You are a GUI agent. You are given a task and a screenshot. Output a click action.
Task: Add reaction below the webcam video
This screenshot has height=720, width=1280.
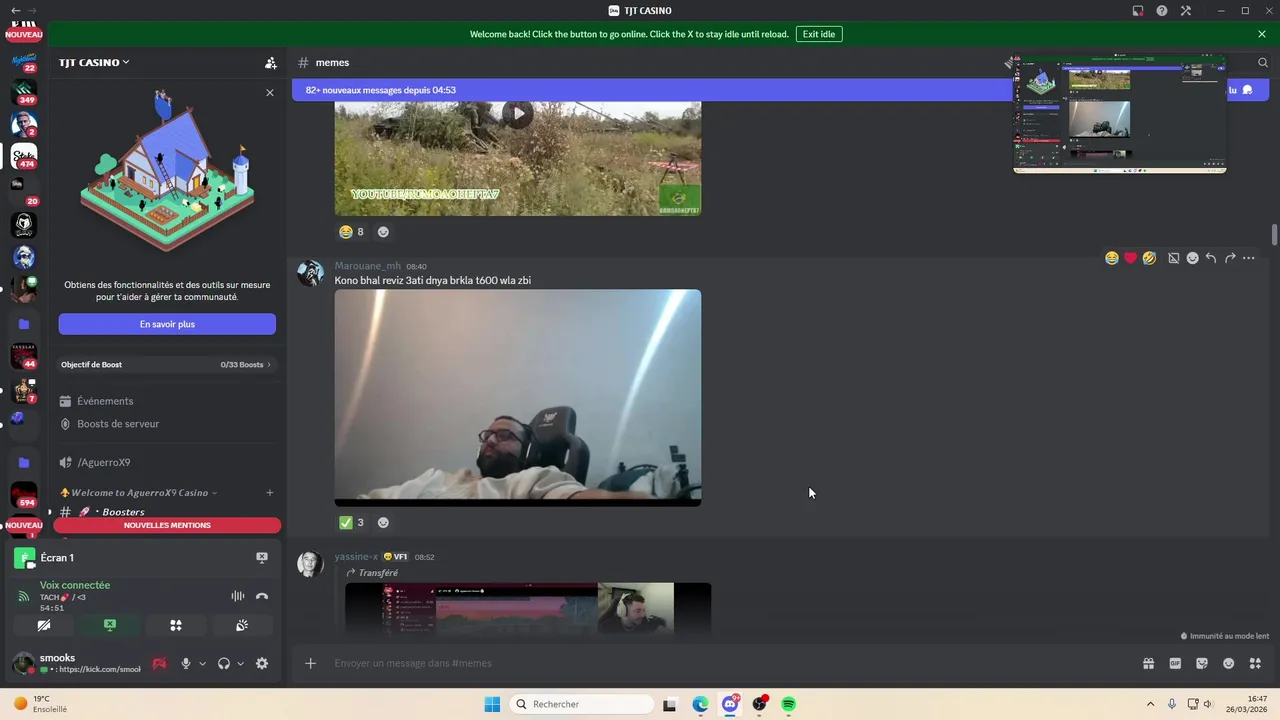click(x=383, y=522)
